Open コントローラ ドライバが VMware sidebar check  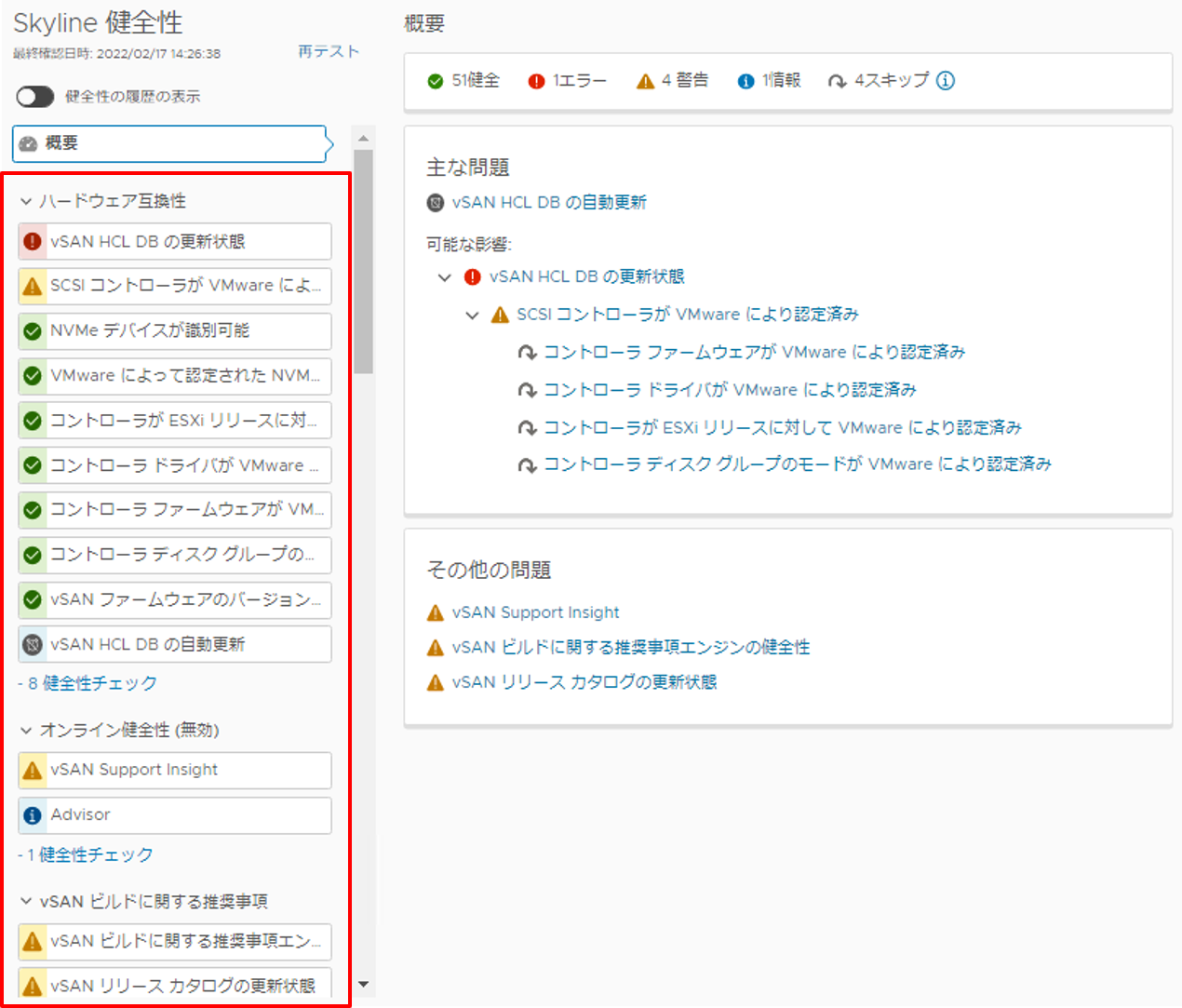click(175, 465)
